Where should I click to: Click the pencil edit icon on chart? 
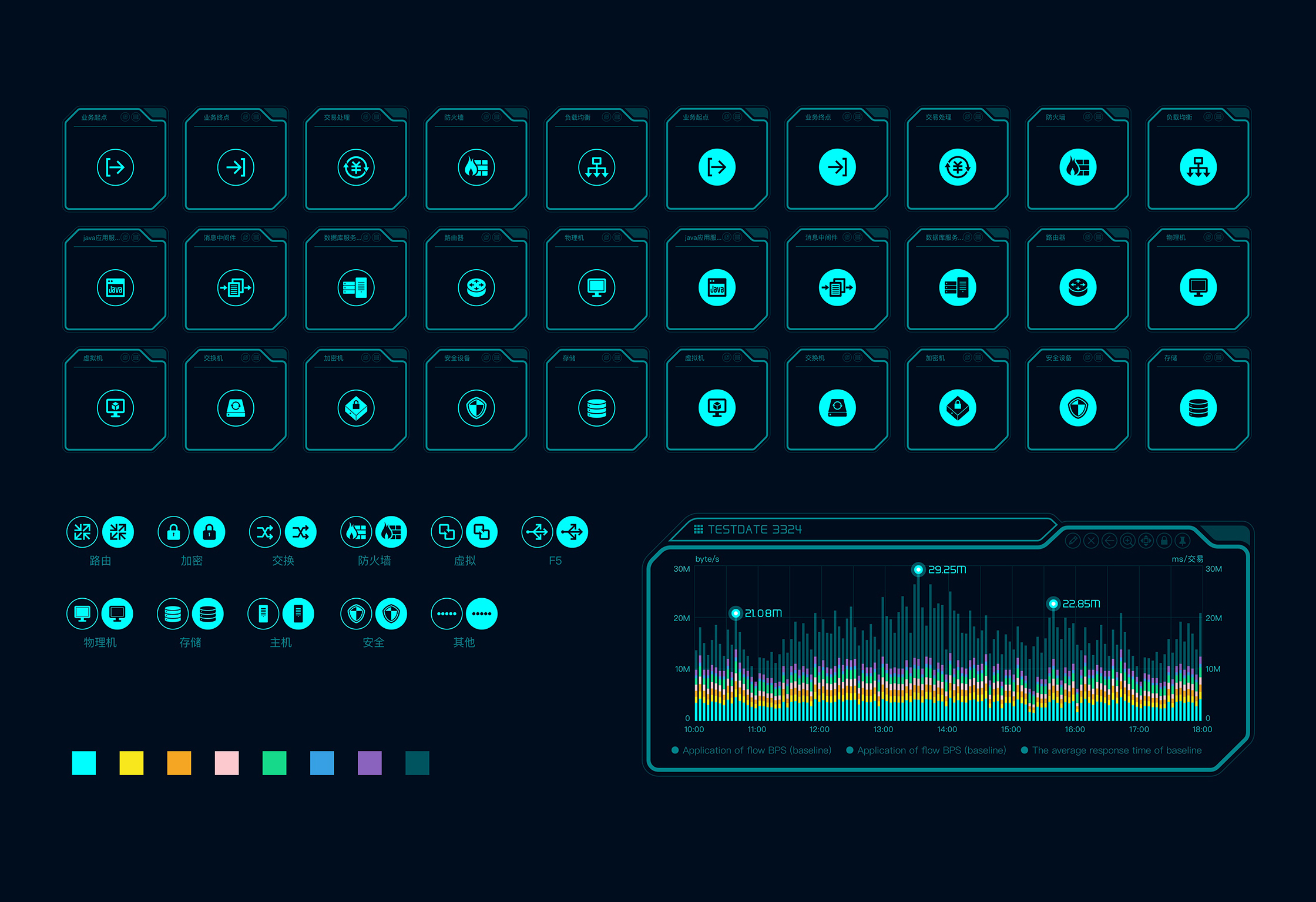click(x=1073, y=541)
